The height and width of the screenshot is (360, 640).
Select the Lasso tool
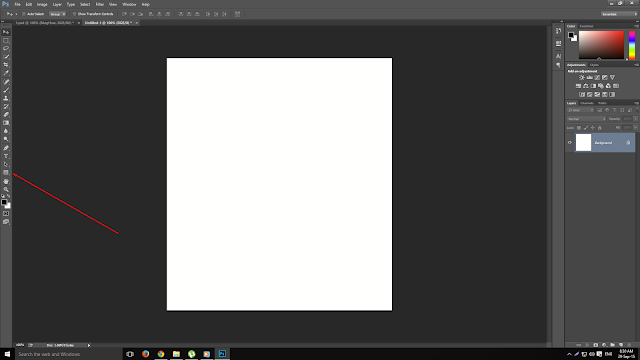click(6, 49)
